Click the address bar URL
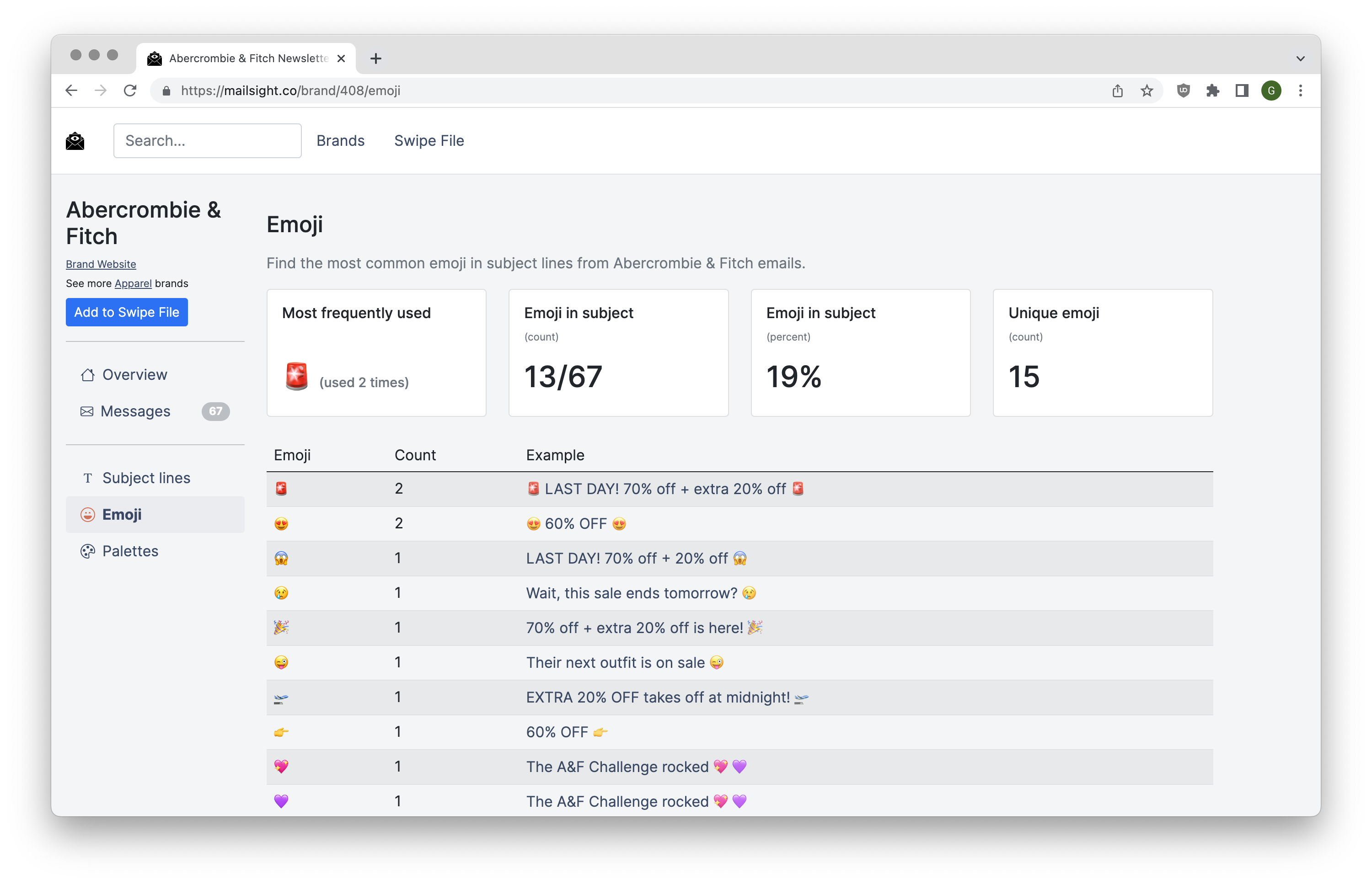This screenshot has height=884, width=1372. click(x=290, y=91)
